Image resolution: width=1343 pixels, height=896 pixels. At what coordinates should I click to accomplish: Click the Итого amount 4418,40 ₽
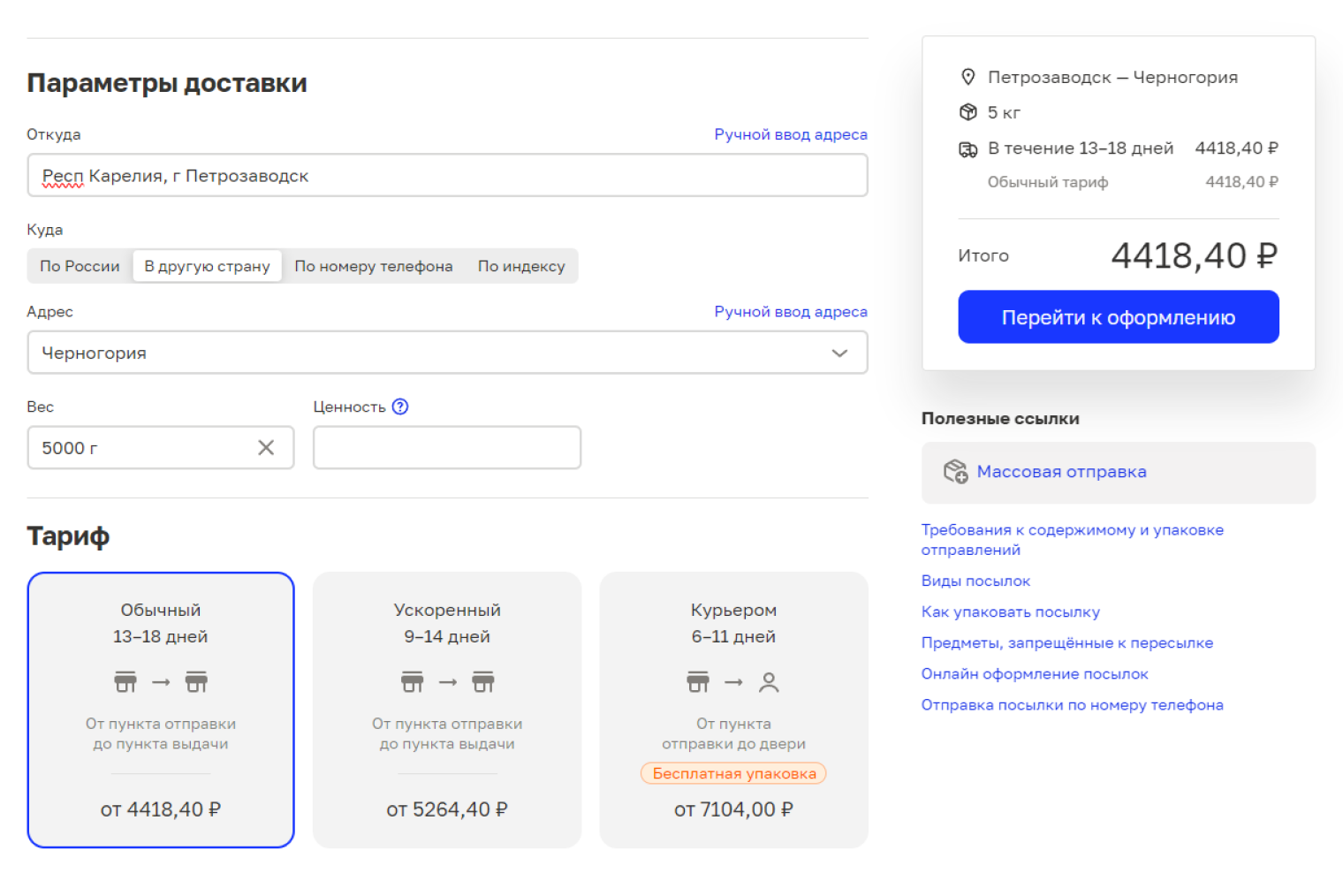coord(1195,255)
